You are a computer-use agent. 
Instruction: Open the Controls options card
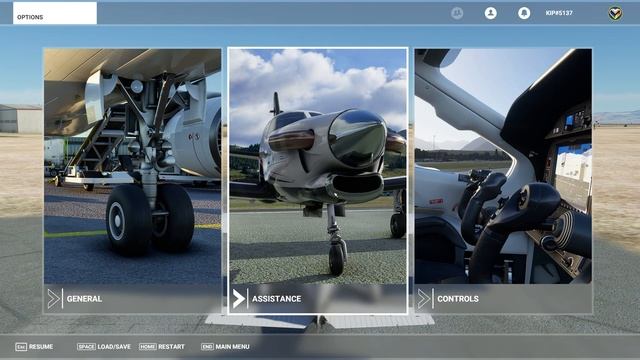click(x=503, y=181)
